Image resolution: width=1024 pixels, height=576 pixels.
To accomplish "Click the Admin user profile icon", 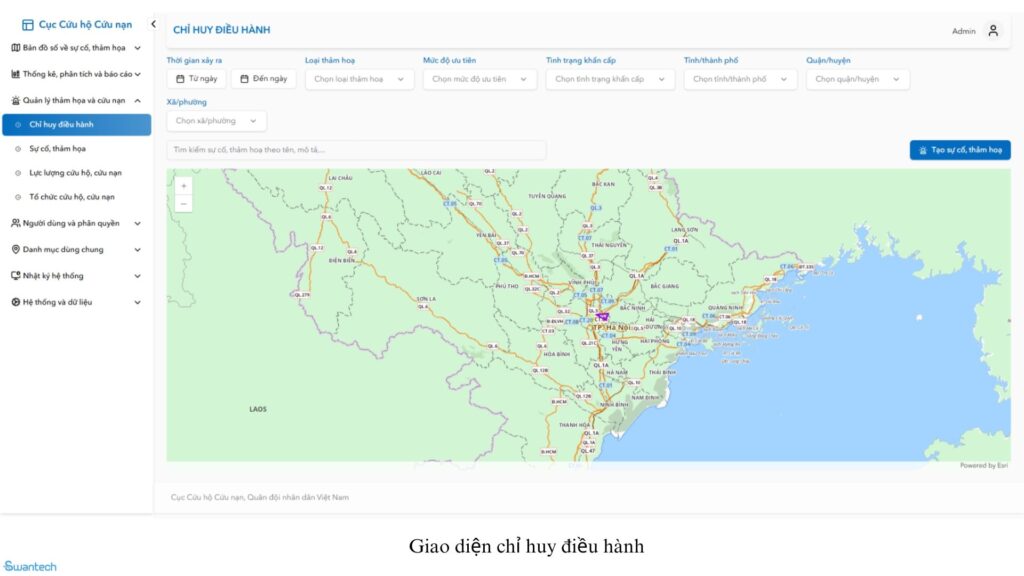I will click(992, 31).
